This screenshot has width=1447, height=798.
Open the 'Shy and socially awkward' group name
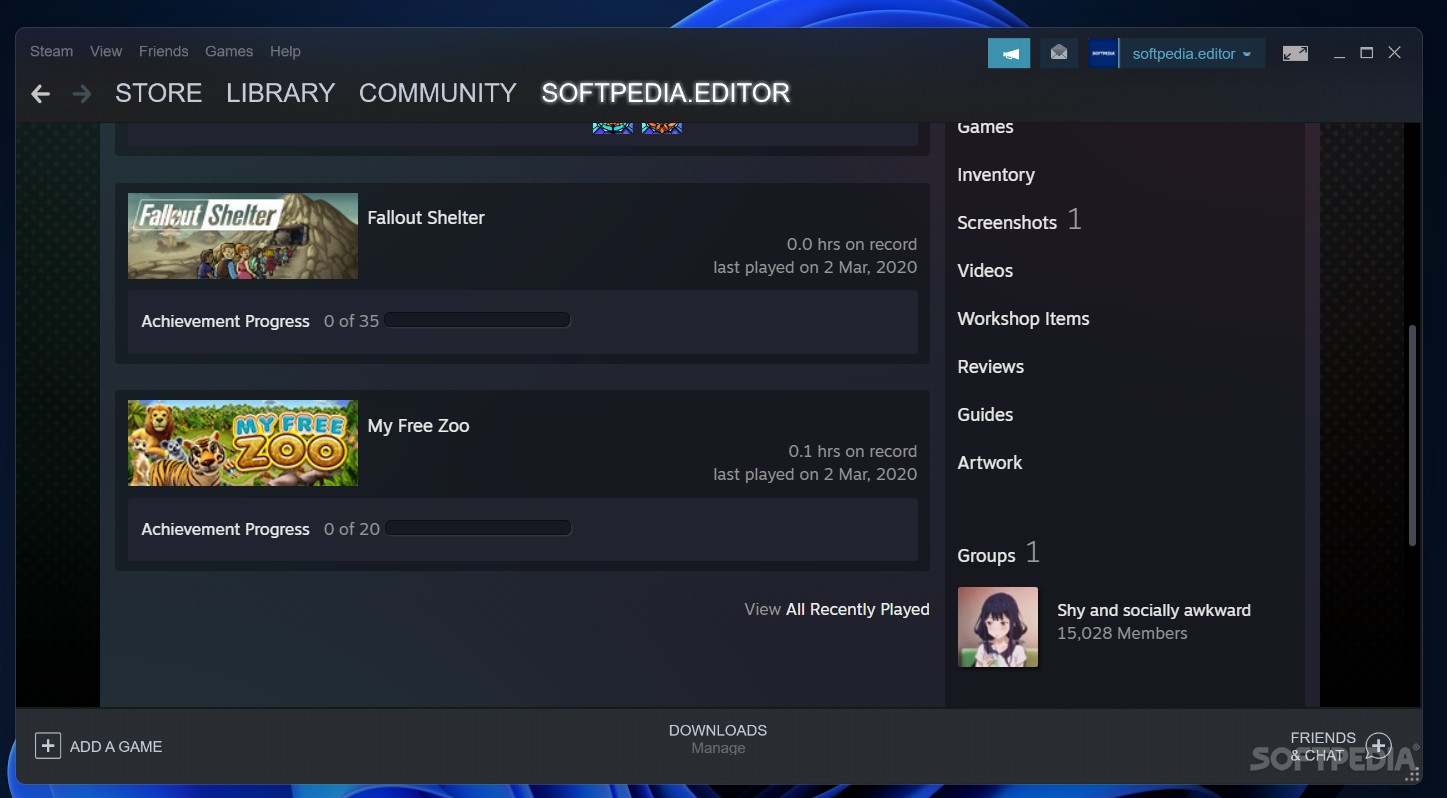pos(1154,610)
